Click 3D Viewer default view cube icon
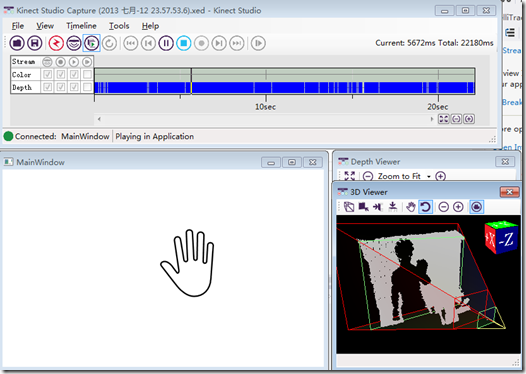This screenshot has height=374, width=526. (x=349, y=207)
